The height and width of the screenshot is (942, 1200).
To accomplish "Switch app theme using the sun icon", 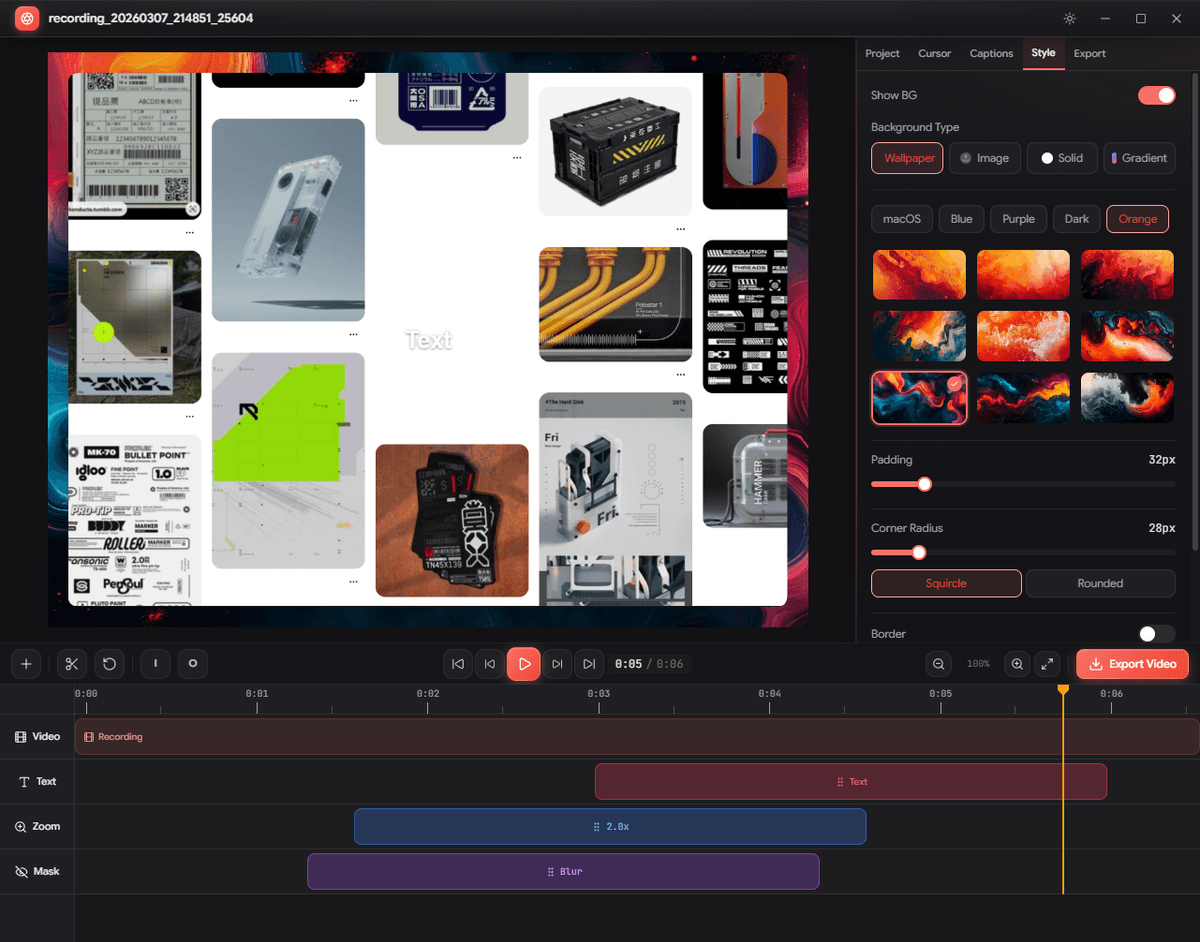I will click(x=1069, y=18).
